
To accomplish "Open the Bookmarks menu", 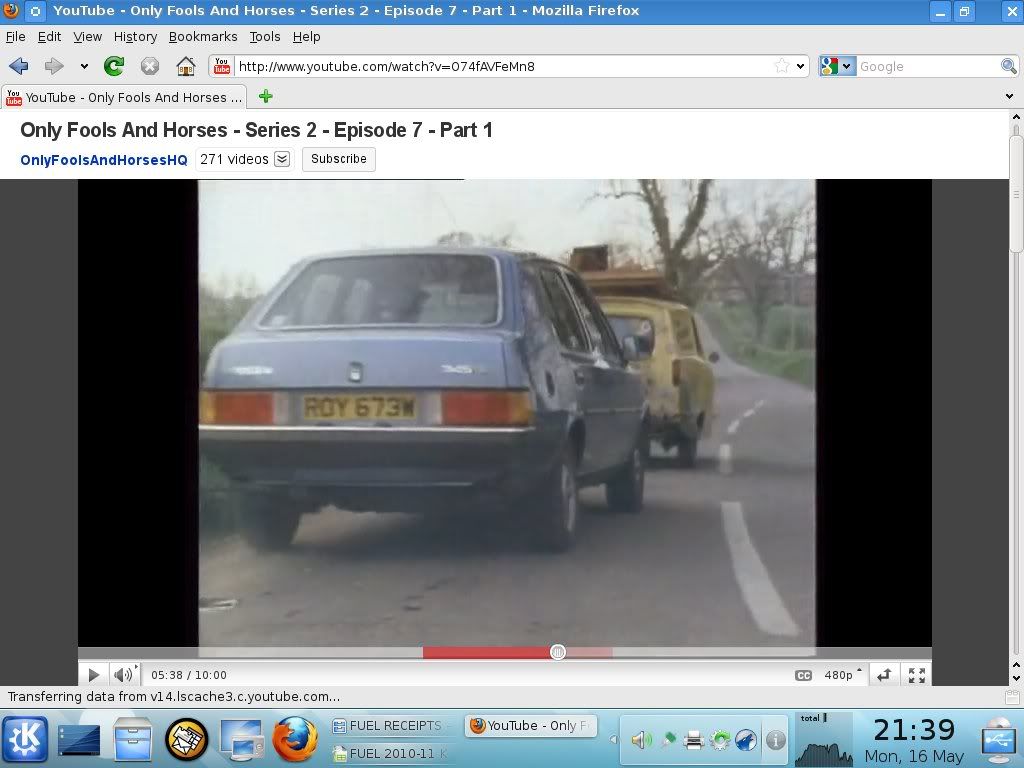I will pos(203,37).
